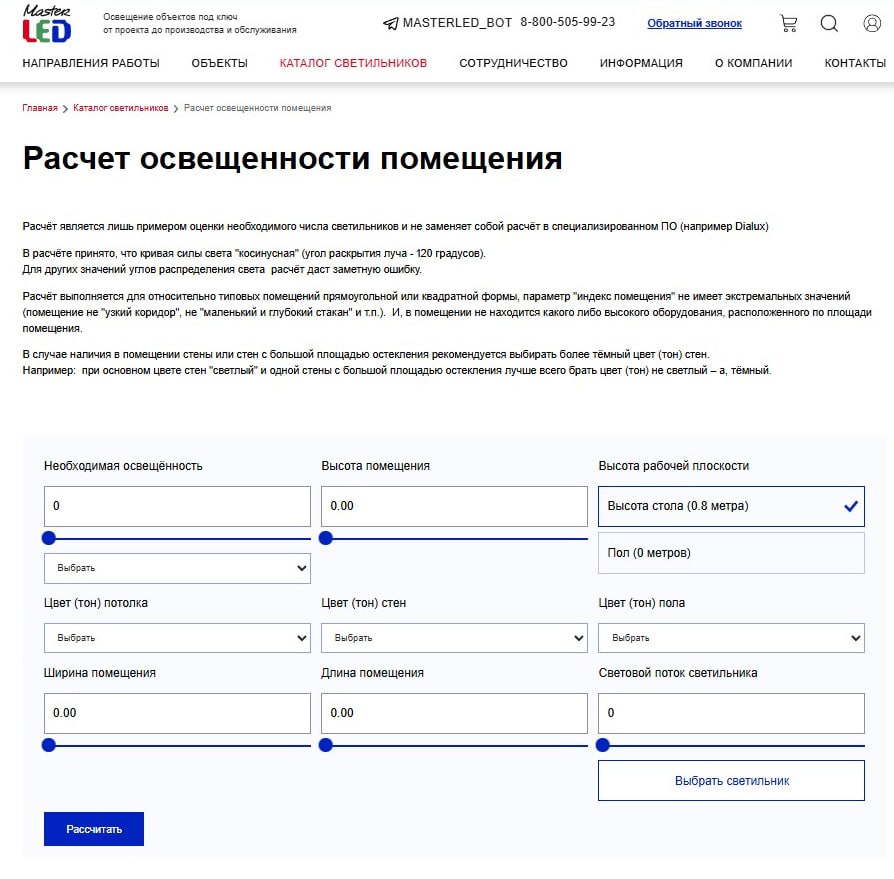Click the Master LED logo
The height and width of the screenshot is (879, 894).
click(47, 23)
